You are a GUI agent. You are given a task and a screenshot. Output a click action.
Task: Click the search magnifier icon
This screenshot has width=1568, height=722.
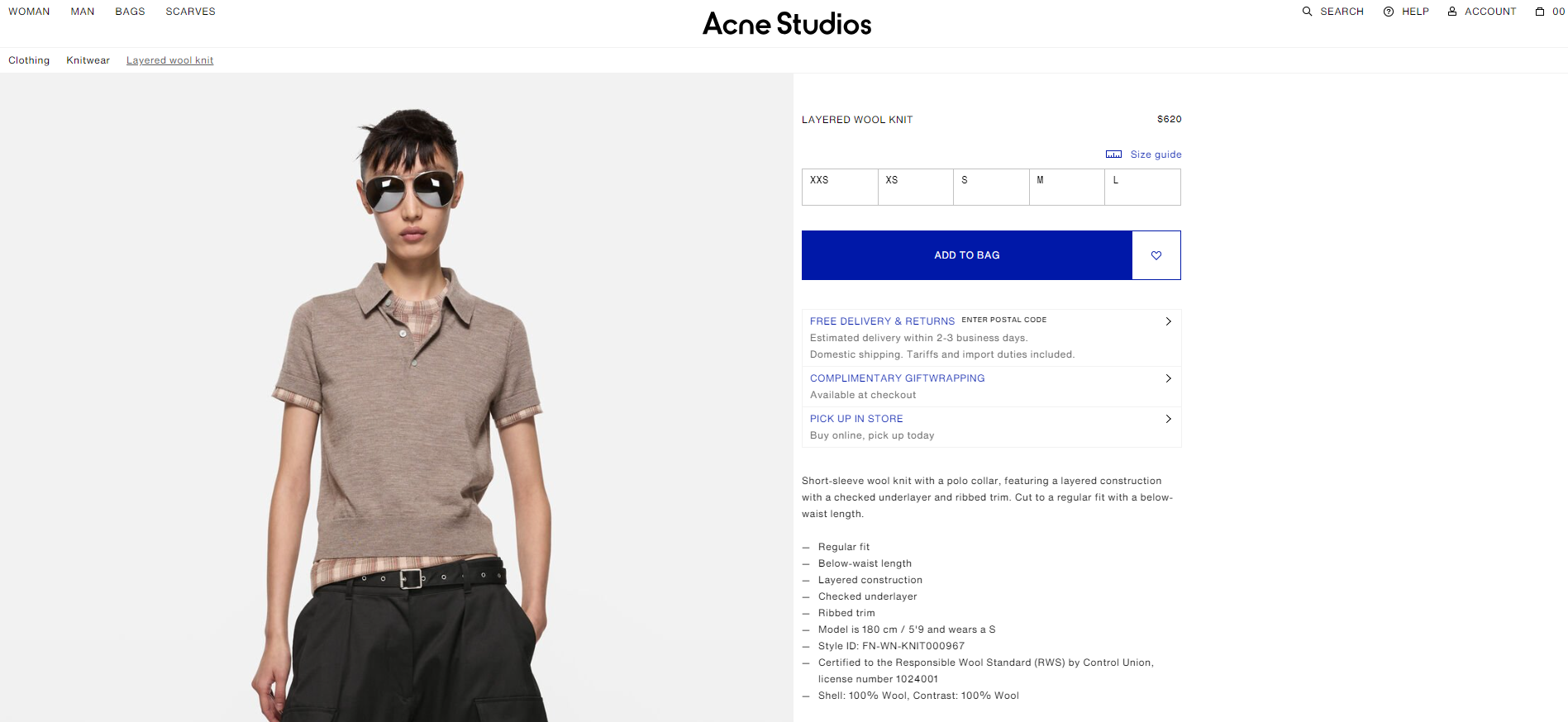click(x=1307, y=12)
